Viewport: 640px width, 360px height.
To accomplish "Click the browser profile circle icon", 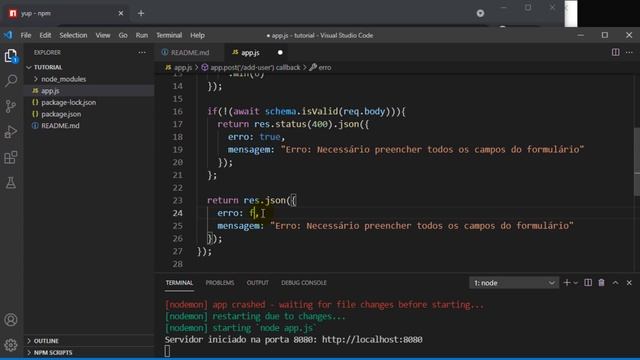I will pos(480,13).
